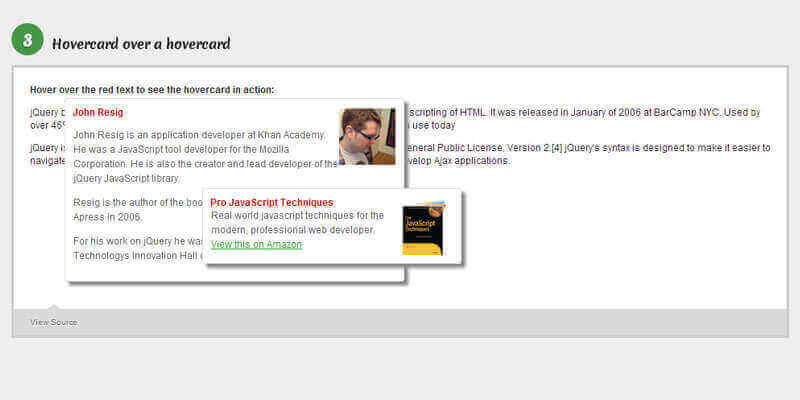The width and height of the screenshot is (800, 400).
Task: Open the View Source tab
Action: pyautogui.click(x=54, y=322)
